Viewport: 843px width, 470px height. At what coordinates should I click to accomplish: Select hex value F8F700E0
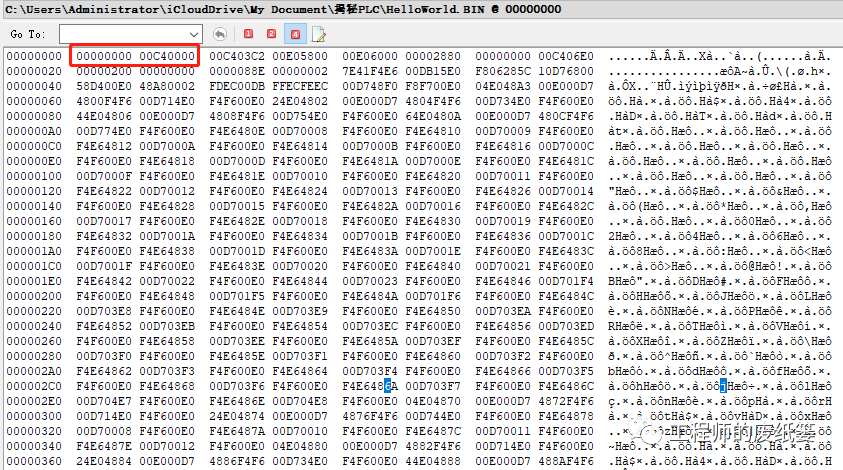point(433,86)
